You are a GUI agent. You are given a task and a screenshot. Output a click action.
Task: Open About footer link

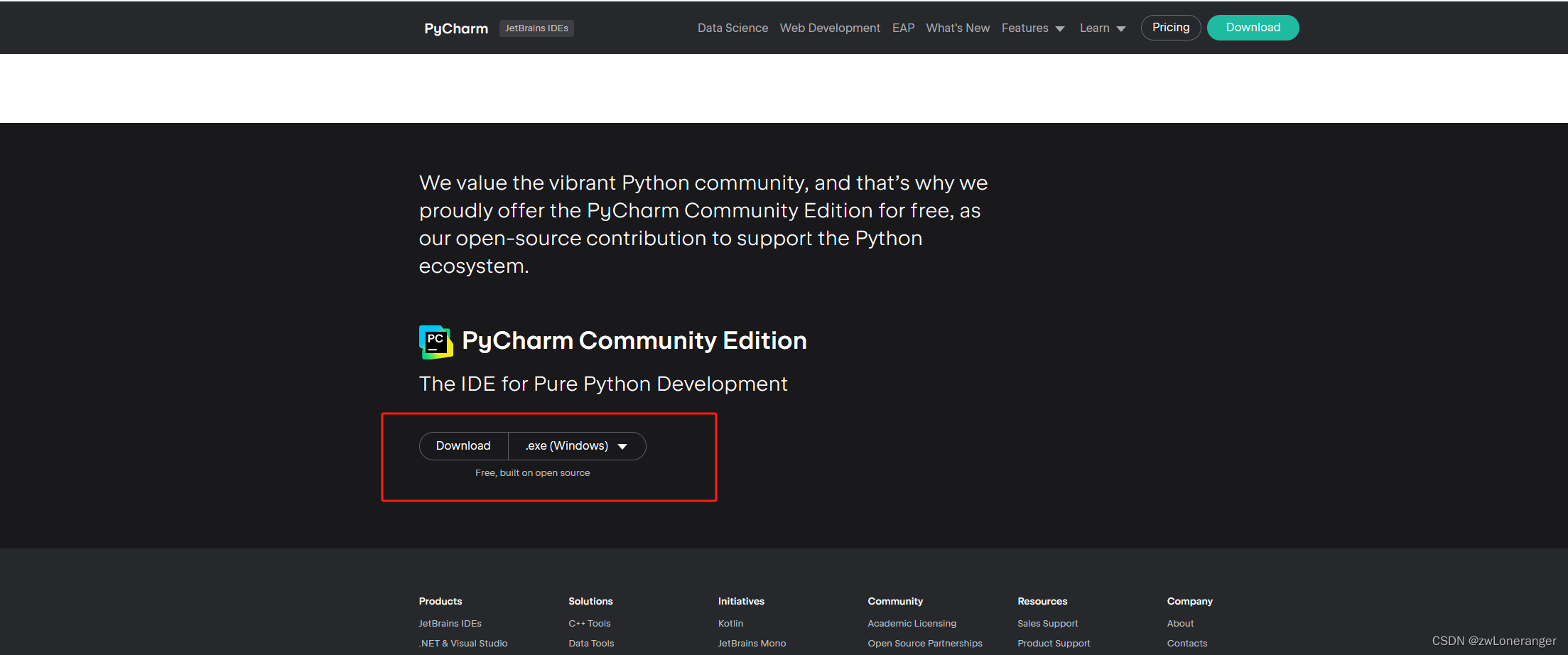[x=1180, y=624]
